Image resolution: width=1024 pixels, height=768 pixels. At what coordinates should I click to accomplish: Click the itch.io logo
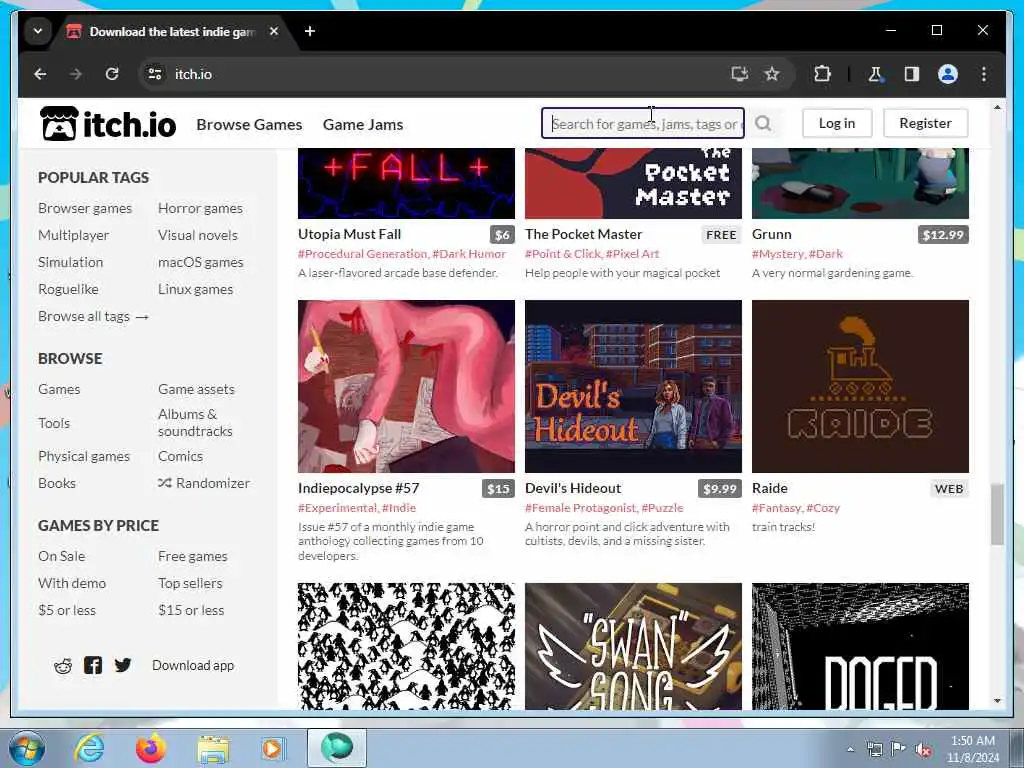click(x=108, y=123)
